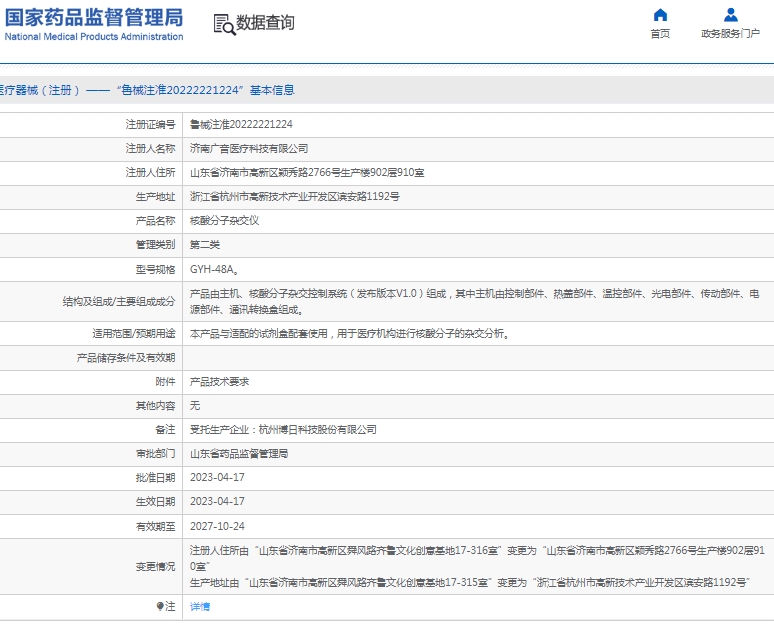Click 山东省药品监督管理局 approval department value
774x624 pixels.
(x=239, y=454)
